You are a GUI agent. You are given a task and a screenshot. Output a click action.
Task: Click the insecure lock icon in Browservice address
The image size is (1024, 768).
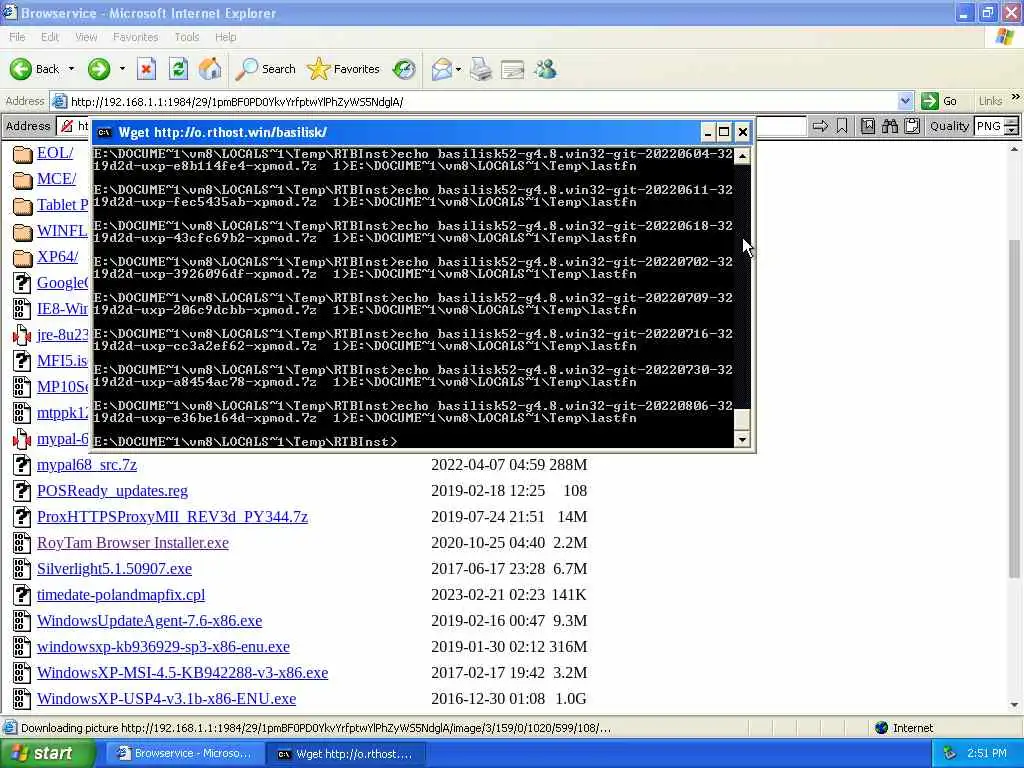click(67, 126)
